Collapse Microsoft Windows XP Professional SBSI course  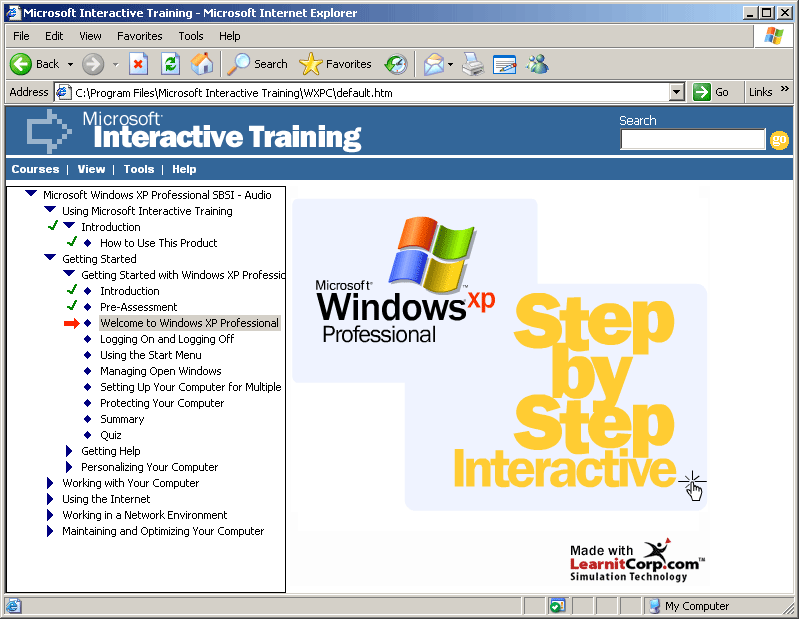point(31,194)
